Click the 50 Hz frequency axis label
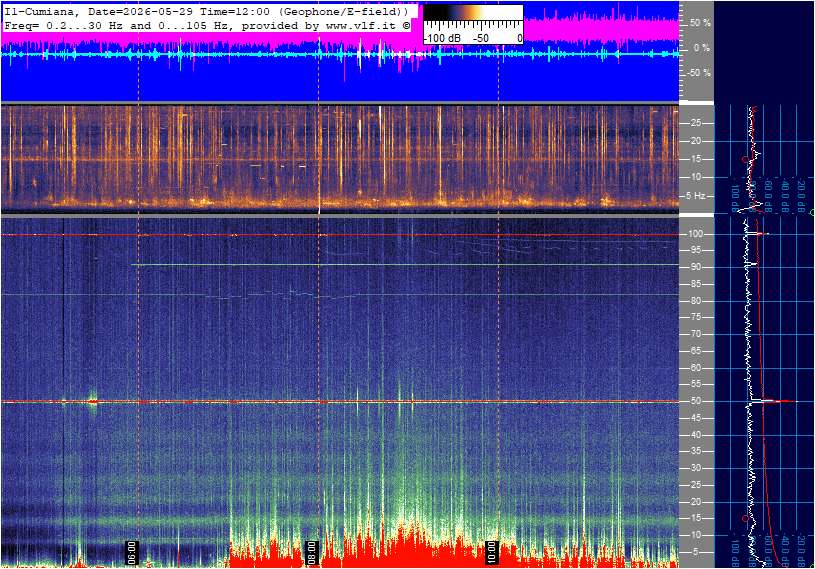 click(x=695, y=401)
